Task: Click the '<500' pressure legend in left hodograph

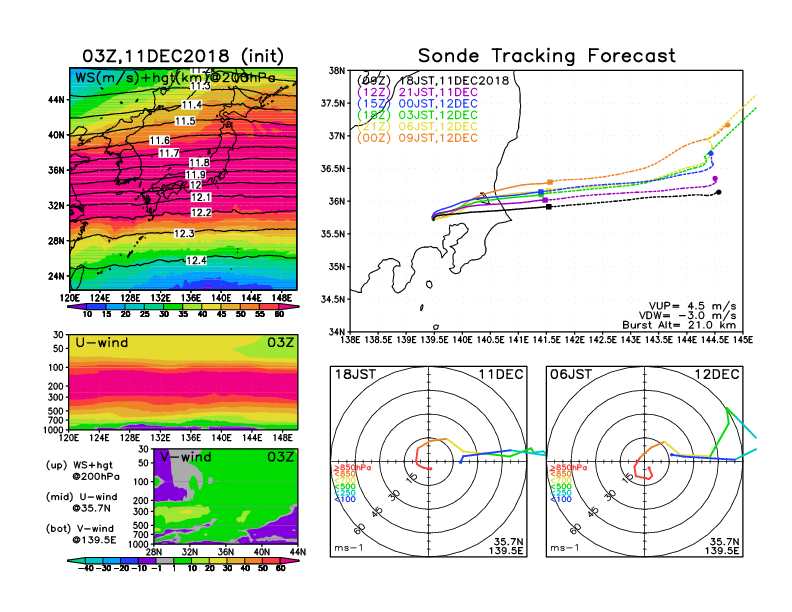Action: [x=345, y=487]
